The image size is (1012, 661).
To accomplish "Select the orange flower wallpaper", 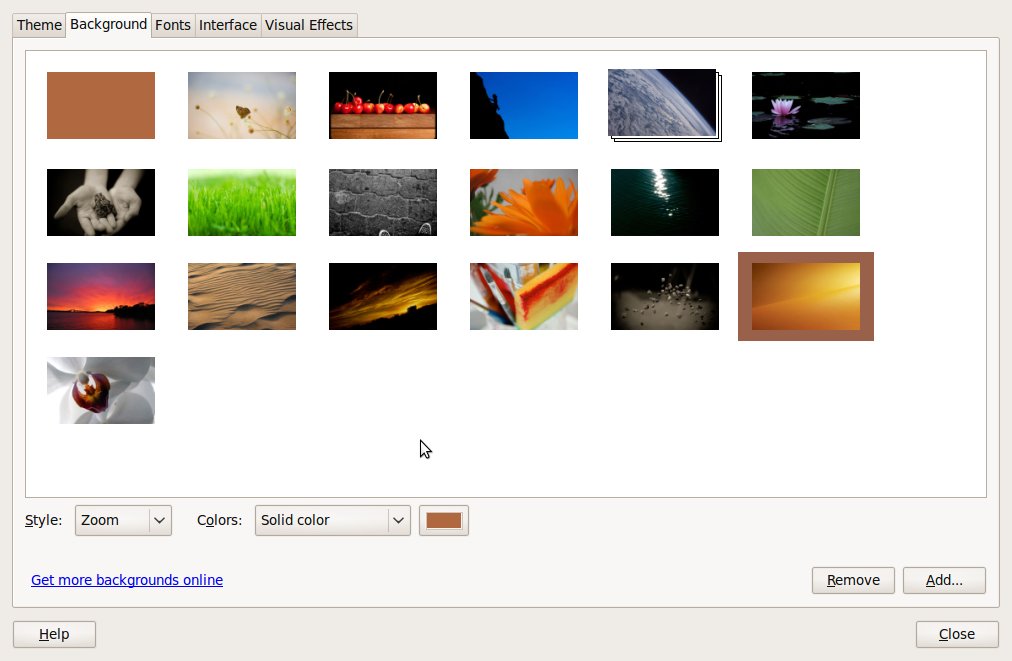I will (x=524, y=203).
